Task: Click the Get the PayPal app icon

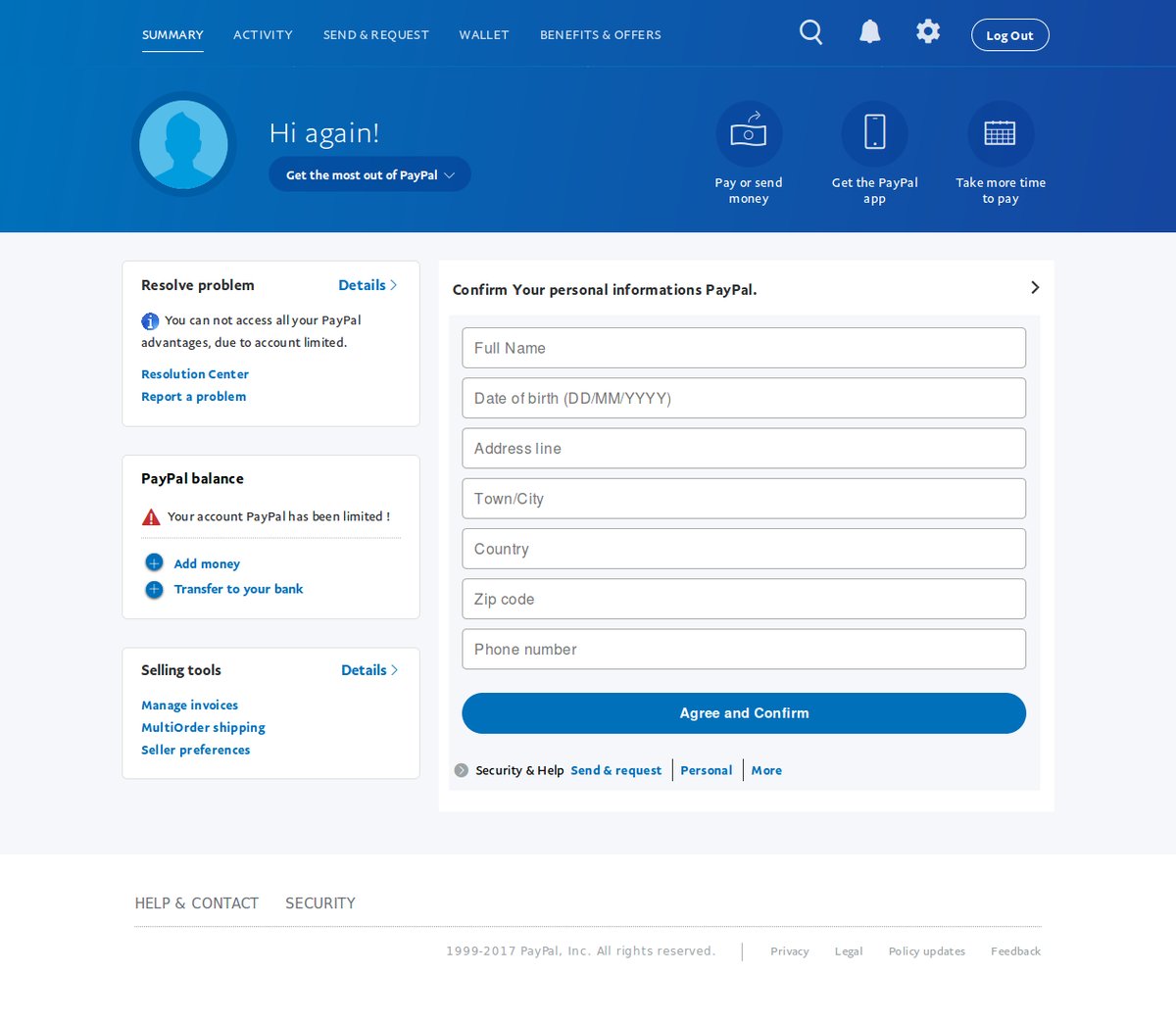Action: (x=874, y=133)
